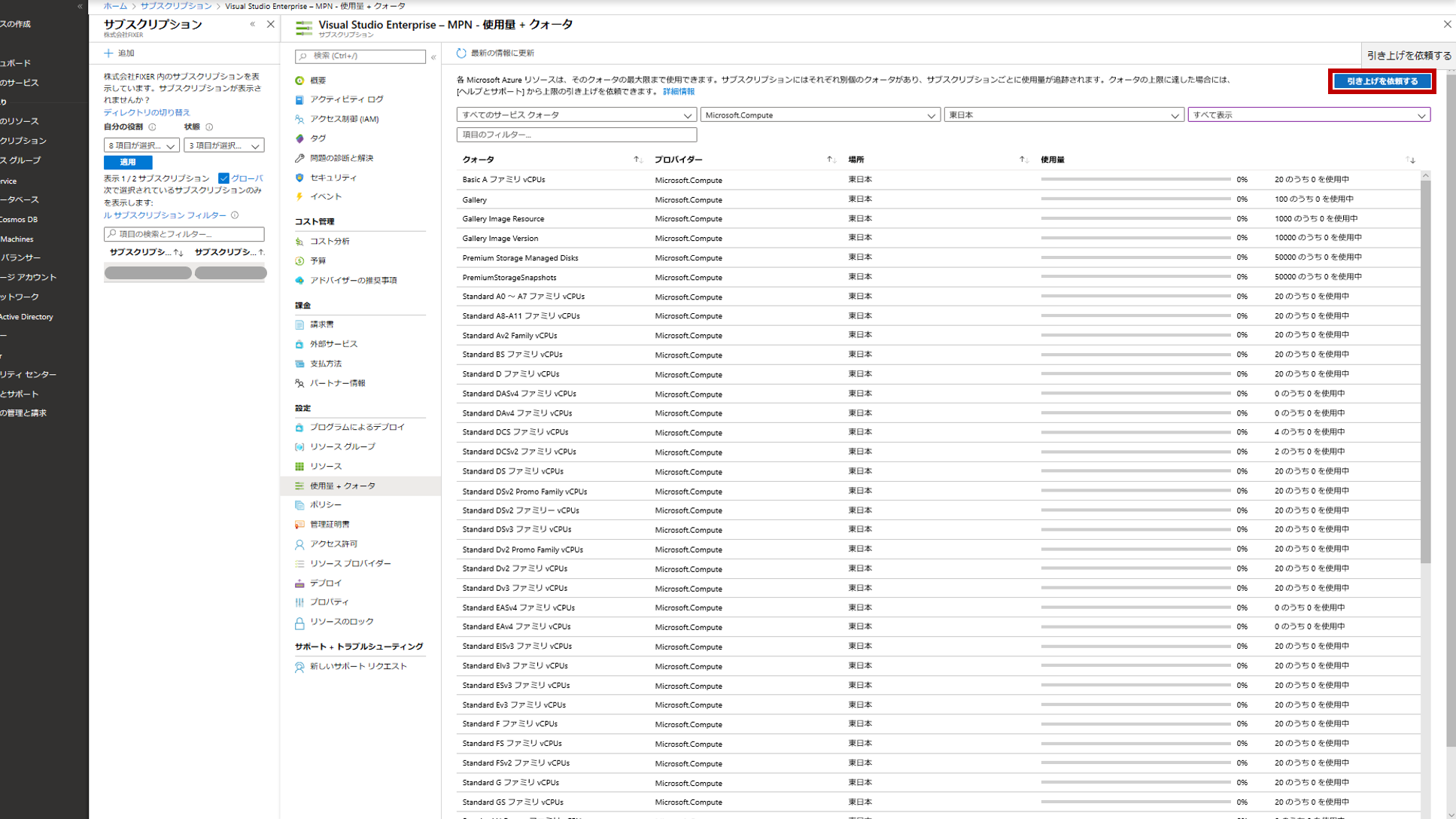The image size is (1456, 819).
Task: Select the イベント lightning icon
Action: pos(299,196)
